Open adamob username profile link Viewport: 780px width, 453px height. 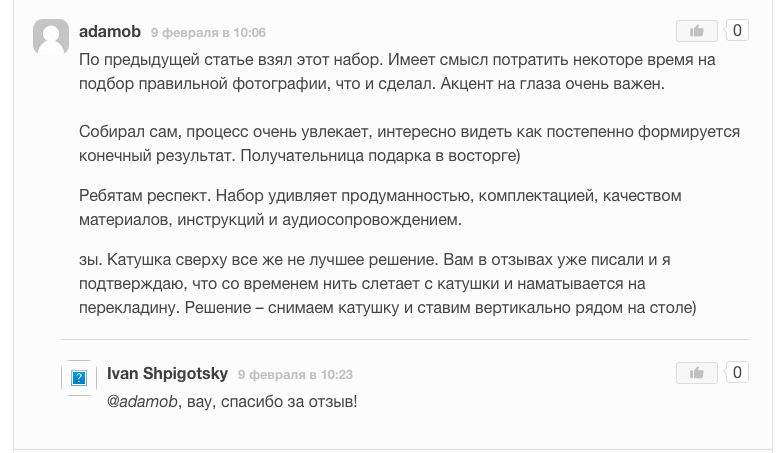click(x=110, y=32)
